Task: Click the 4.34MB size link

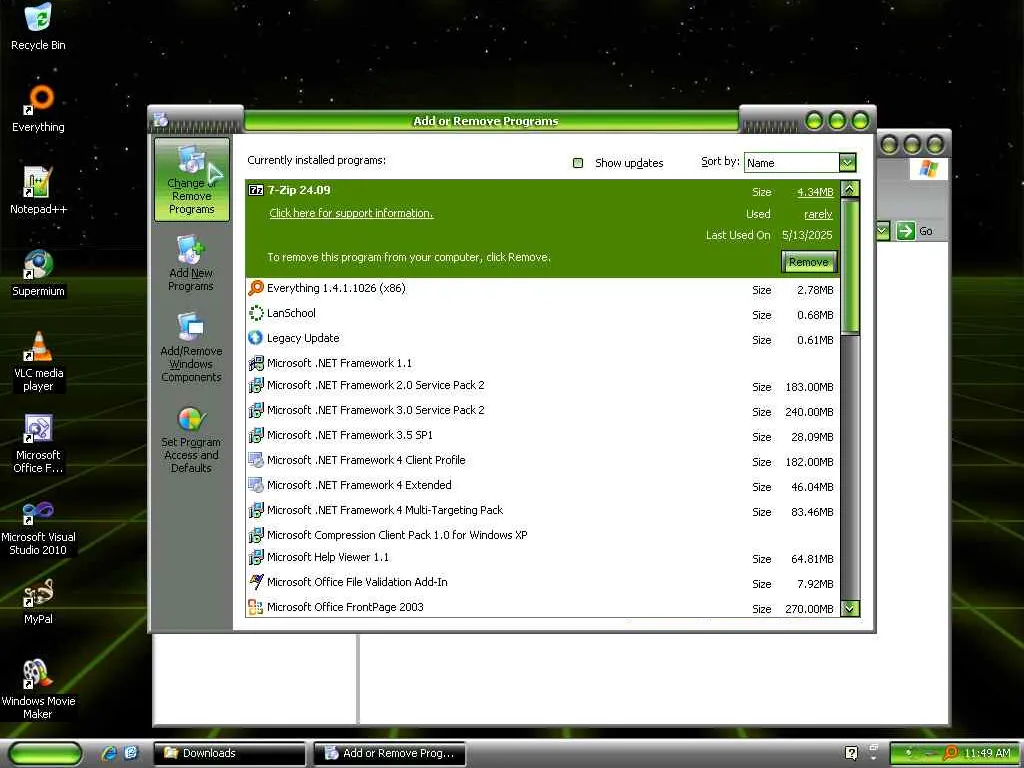Action: [x=815, y=192]
